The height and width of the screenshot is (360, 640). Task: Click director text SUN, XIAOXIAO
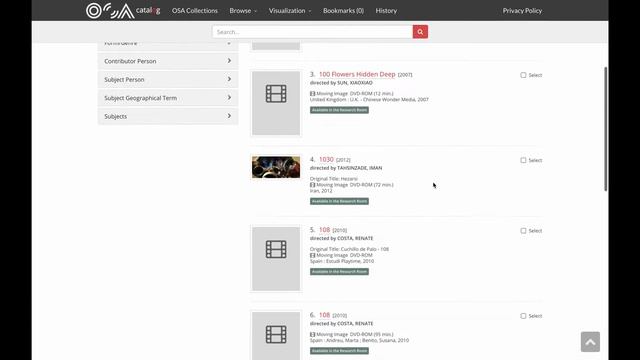355,83
